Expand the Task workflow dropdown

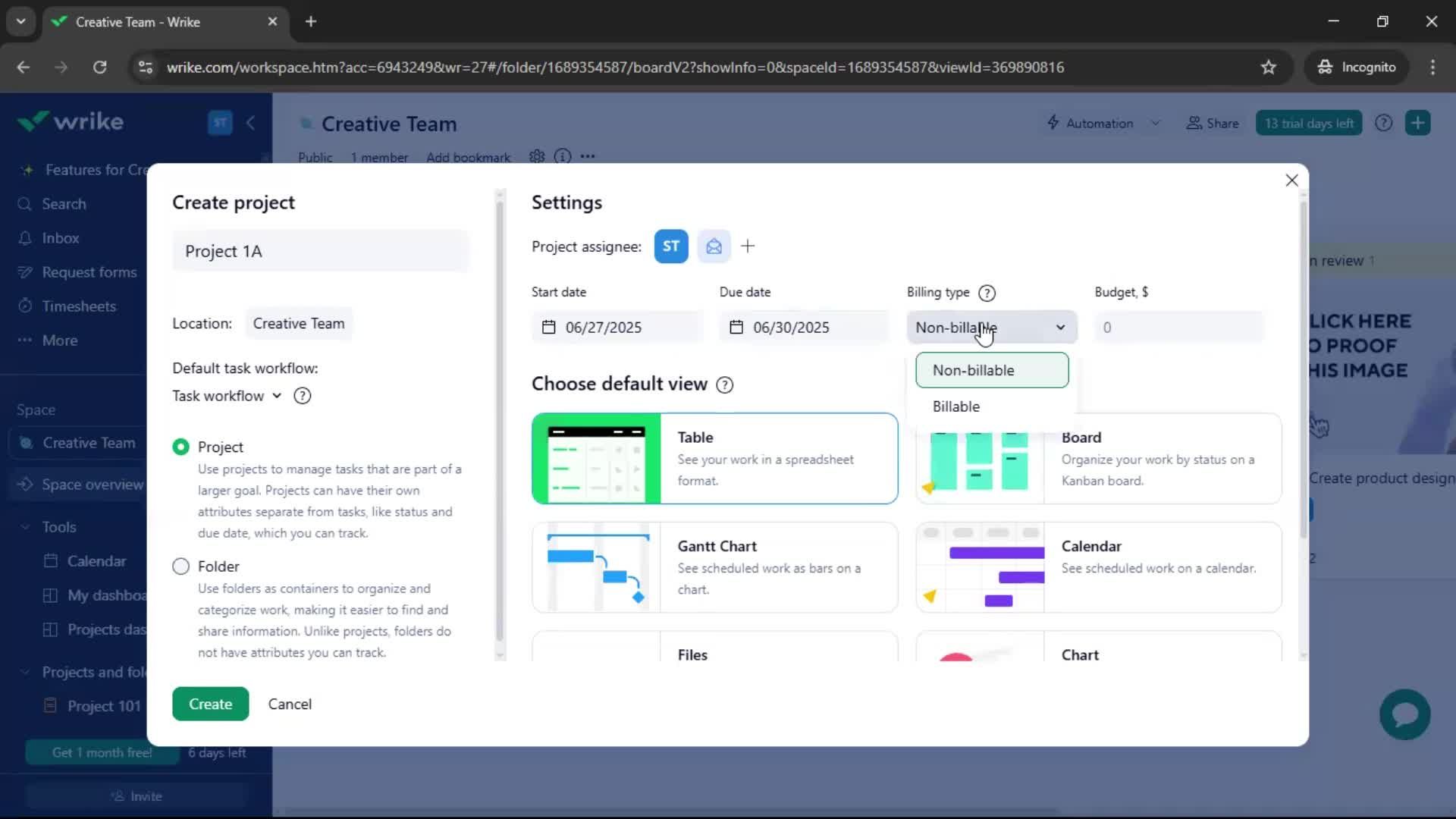227,396
